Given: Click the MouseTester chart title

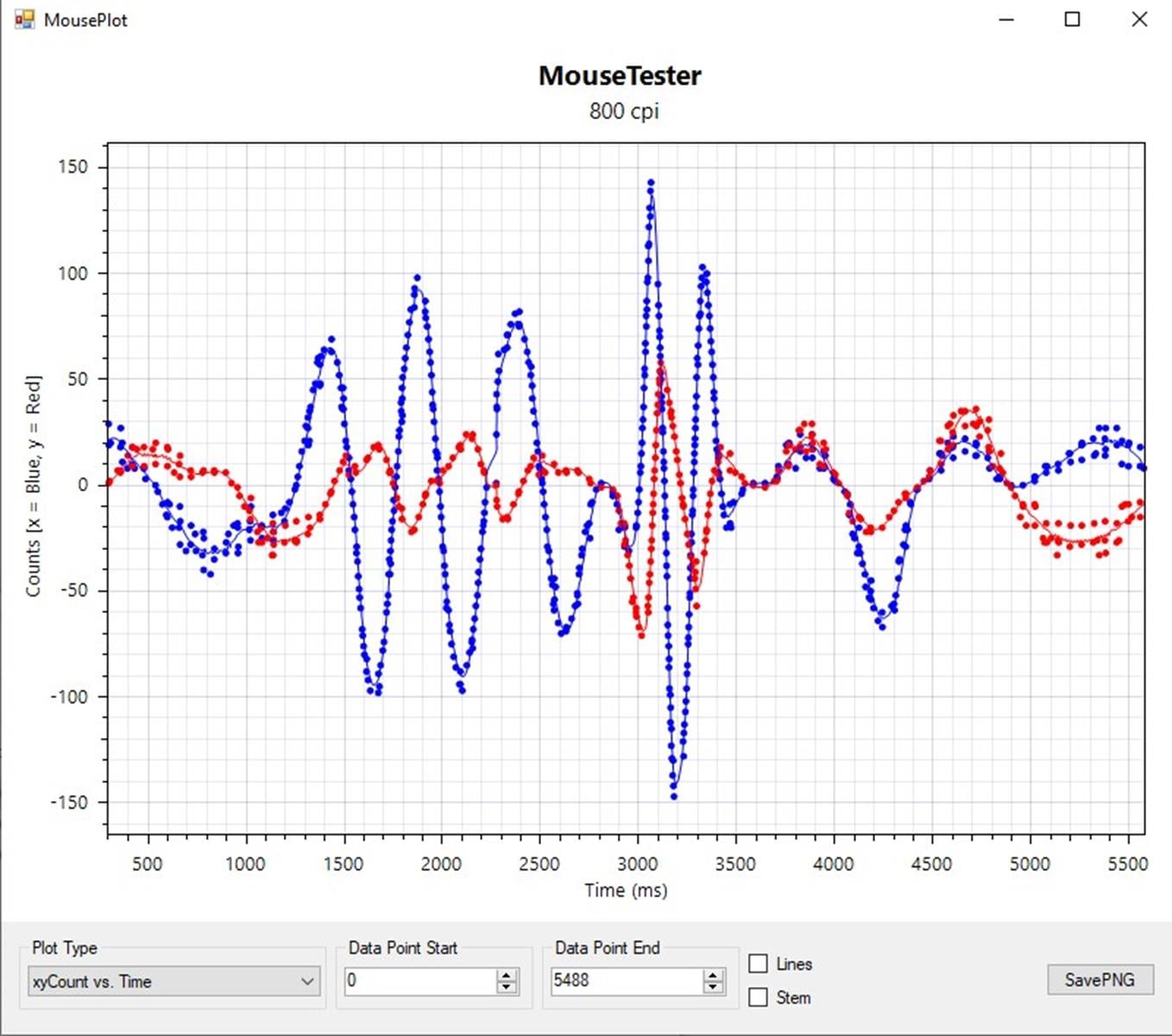Looking at the screenshot, I should click(x=620, y=76).
